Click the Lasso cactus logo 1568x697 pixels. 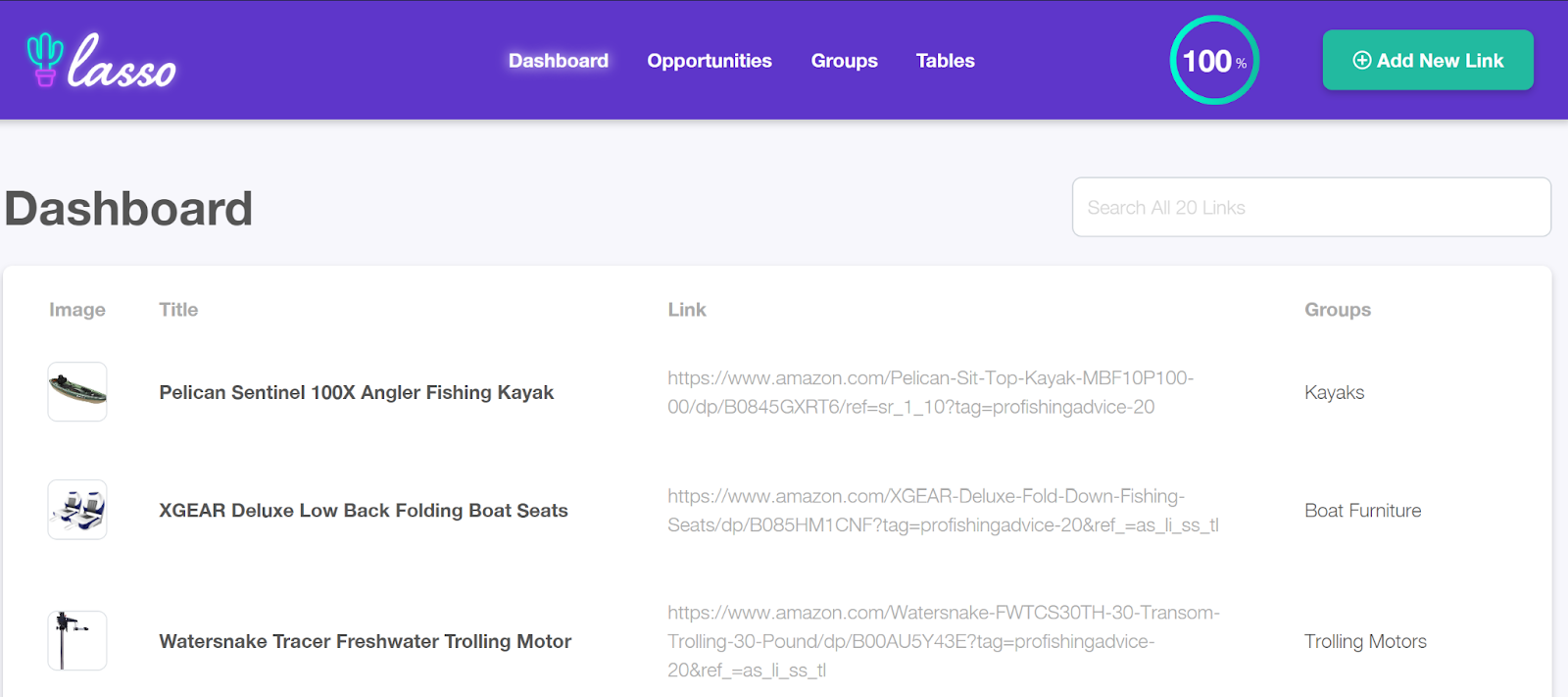101,61
